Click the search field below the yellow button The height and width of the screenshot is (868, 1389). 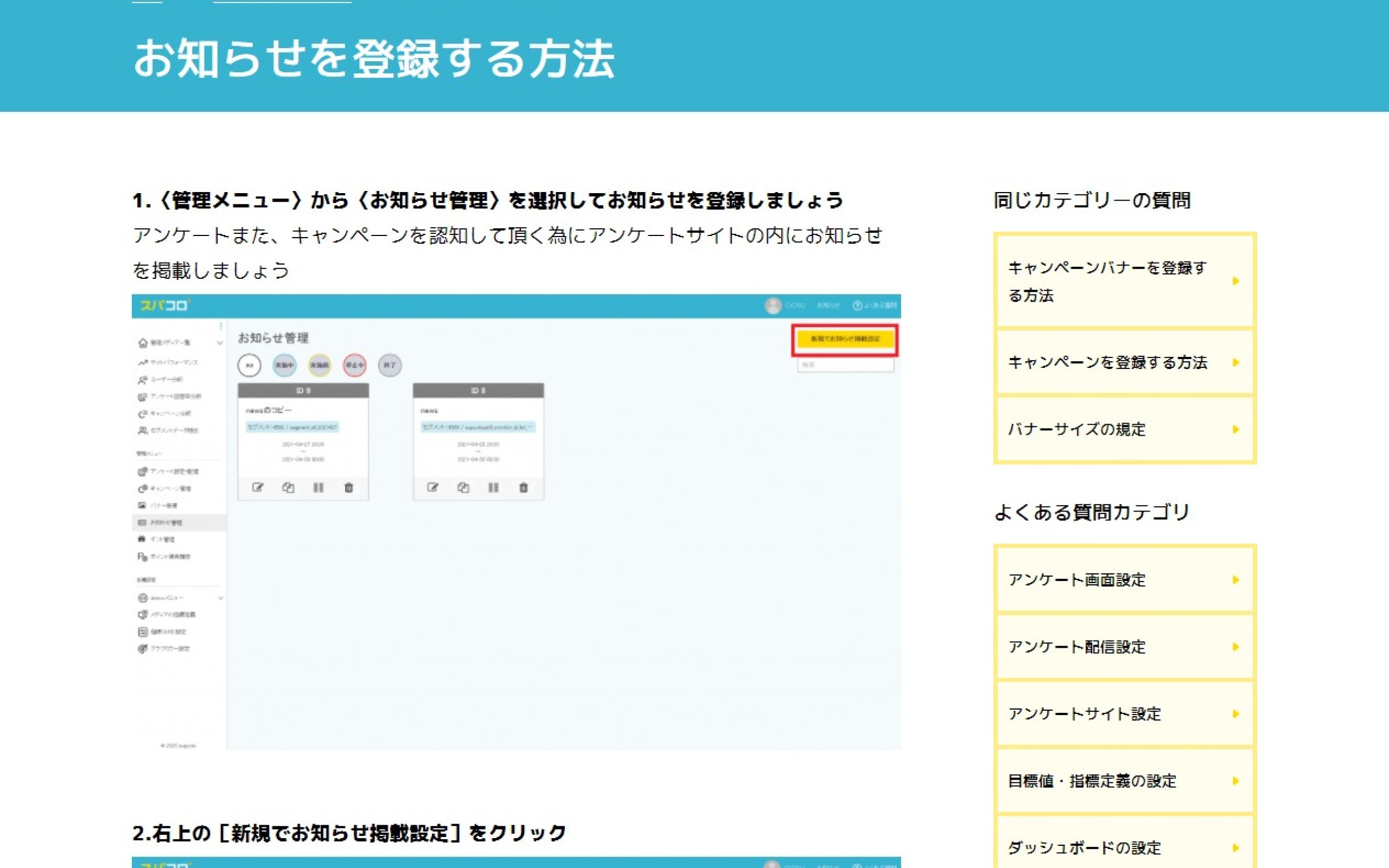click(x=845, y=365)
